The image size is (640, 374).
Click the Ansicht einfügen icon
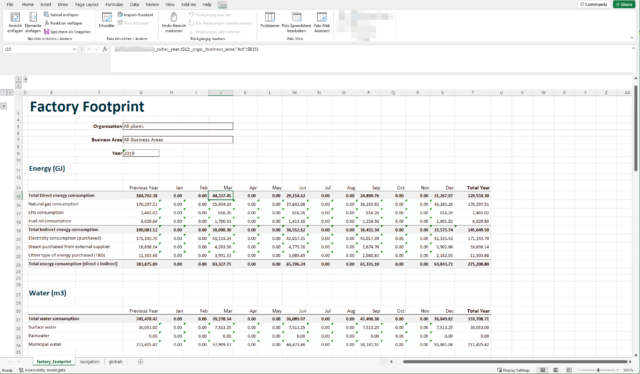coord(15,22)
